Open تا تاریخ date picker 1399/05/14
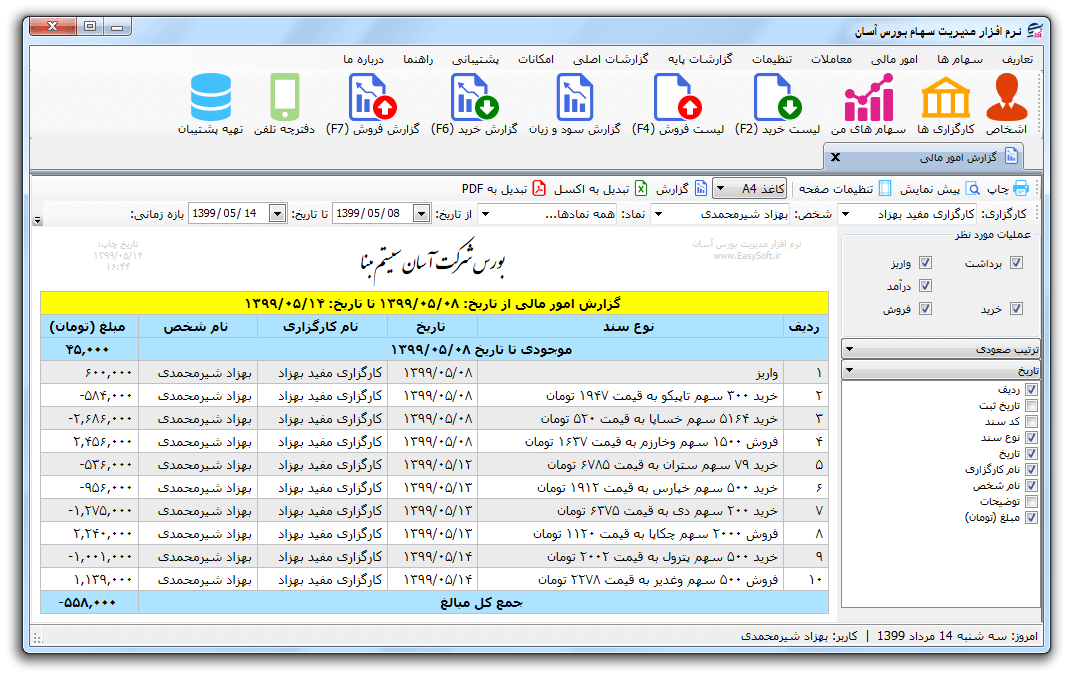Viewport: 1070px width, 676px height. 277,214
